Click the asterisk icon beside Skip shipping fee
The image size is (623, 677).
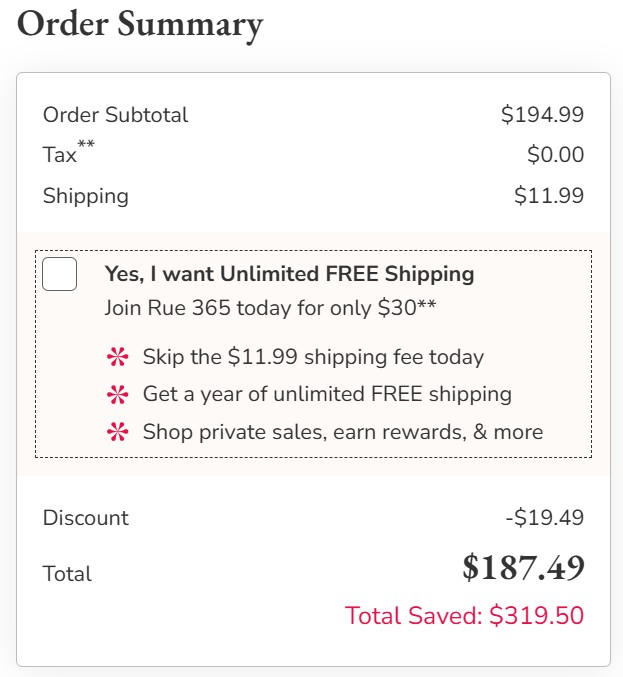coord(118,357)
